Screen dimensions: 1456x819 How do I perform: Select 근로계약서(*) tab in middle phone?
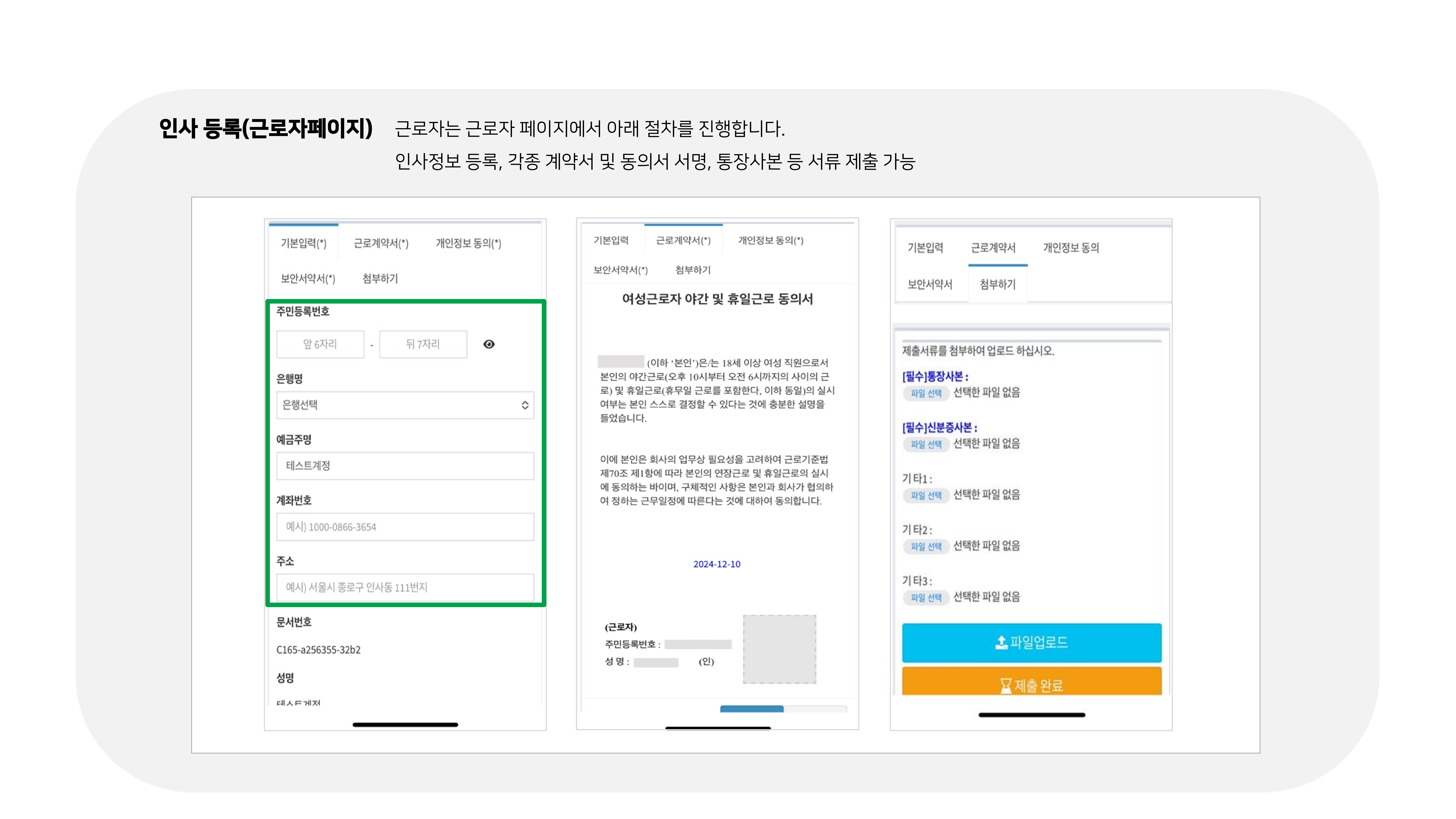click(x=683, y=240)
